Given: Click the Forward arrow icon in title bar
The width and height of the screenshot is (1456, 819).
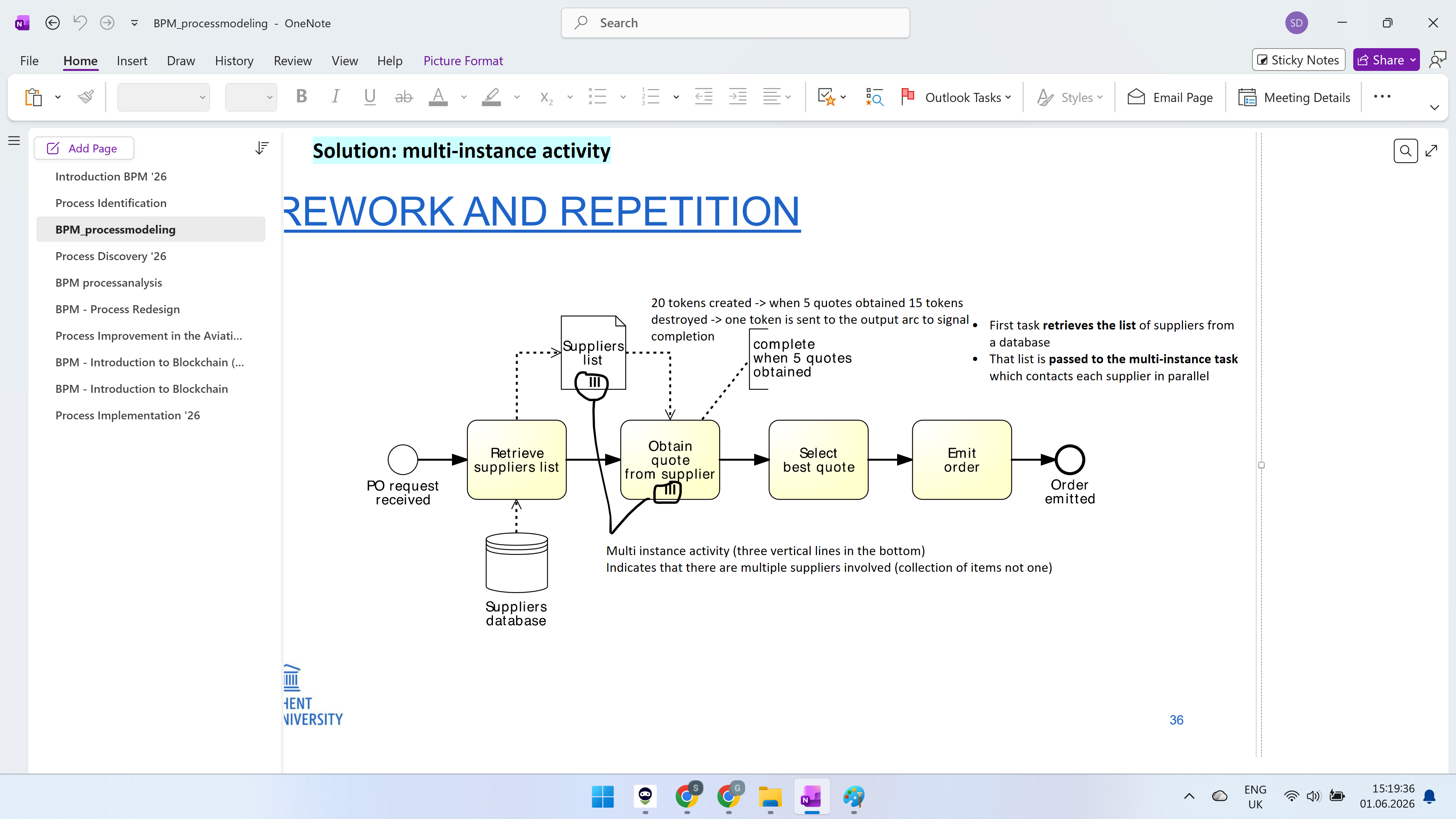Looking at the screenshot, I should (107, 23).
